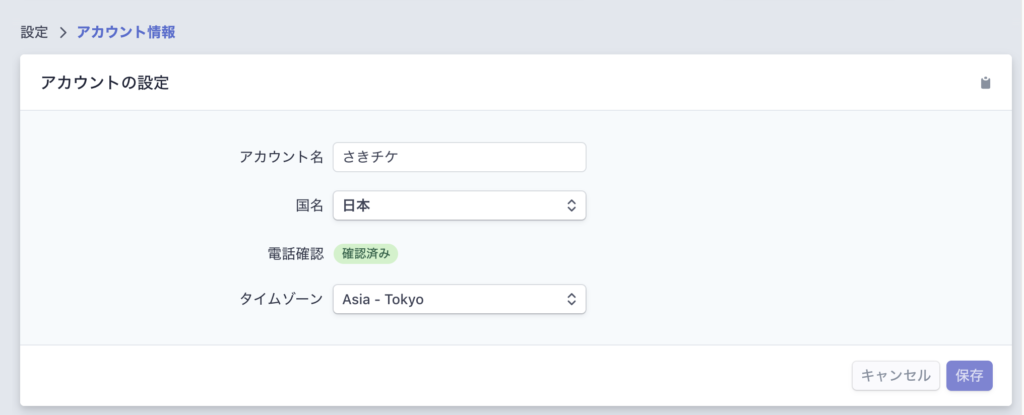Click the up-down arrows on タイムゾーン selector
The height and width of the screenshot is (415, 1024).
571,299
